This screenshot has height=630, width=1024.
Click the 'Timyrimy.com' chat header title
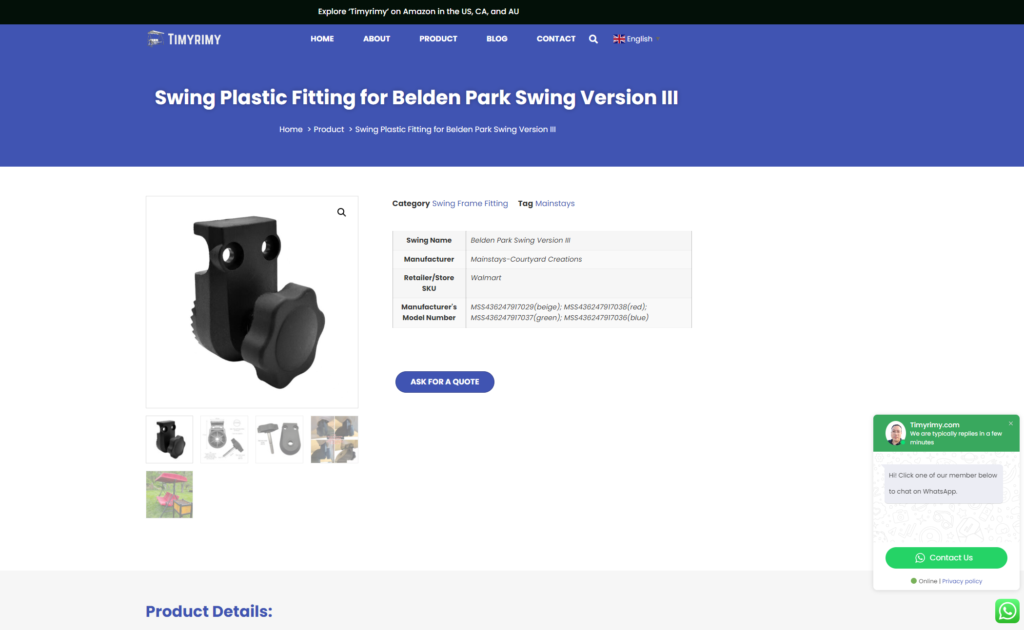pos(935,425)
